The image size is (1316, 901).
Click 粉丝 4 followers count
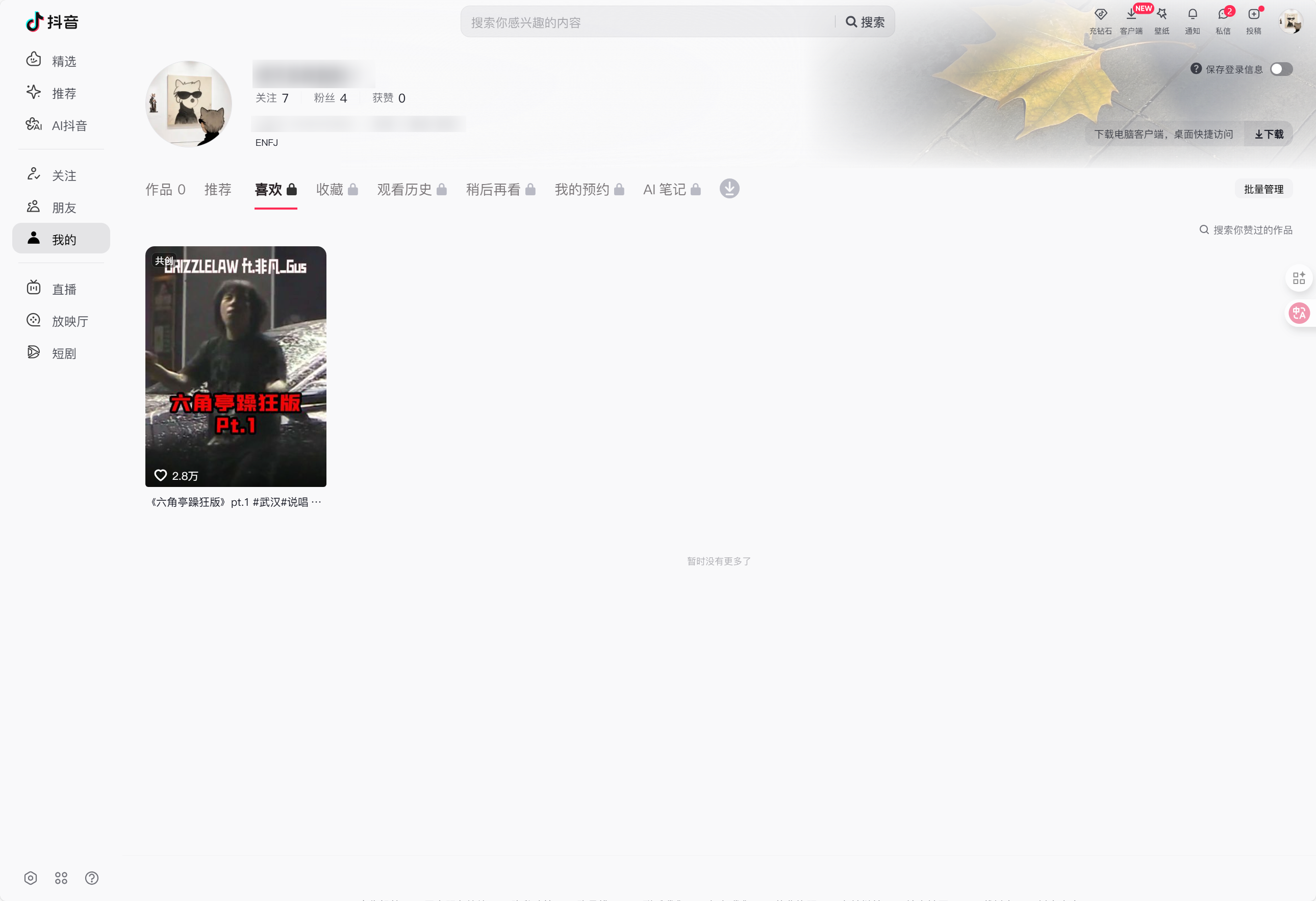pyautogui.click(x=330, y=98)
